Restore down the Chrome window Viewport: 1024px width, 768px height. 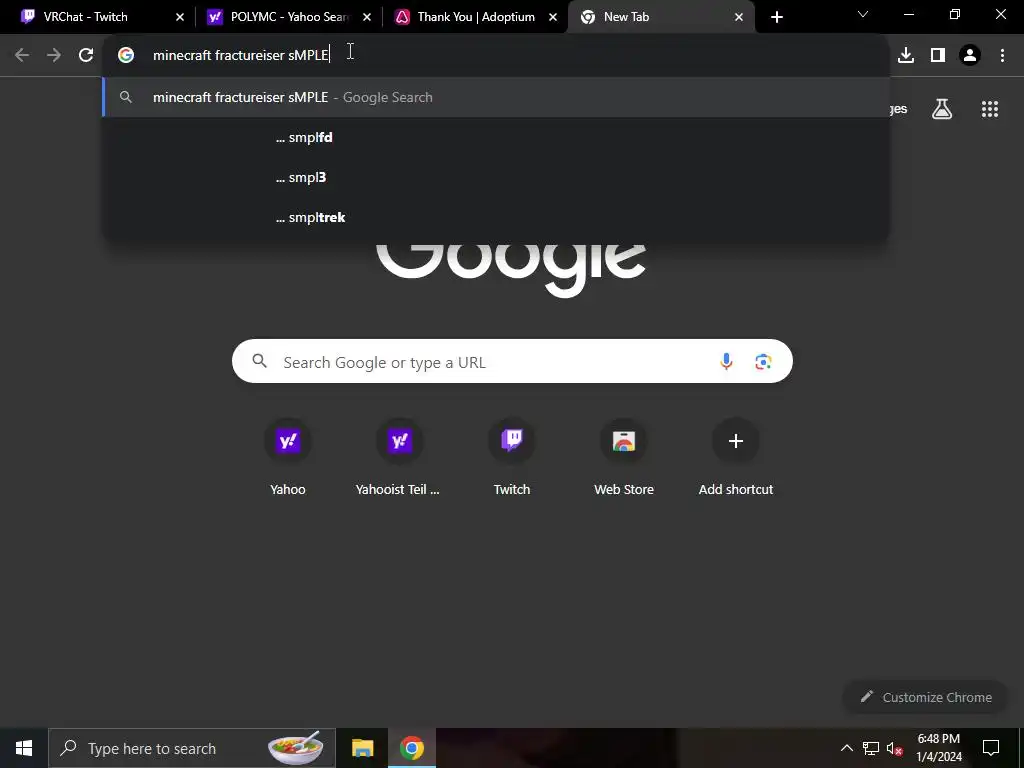[x=955, y=14]
